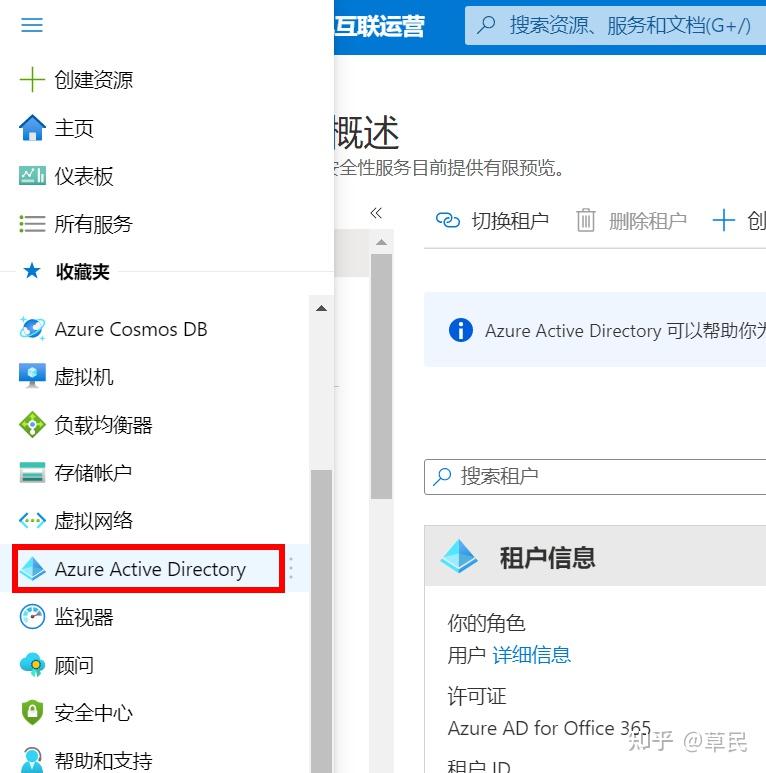This screenshot has height=773, width=766.
Task: Open 虚拟网络 in favorites
Action: 93,520
